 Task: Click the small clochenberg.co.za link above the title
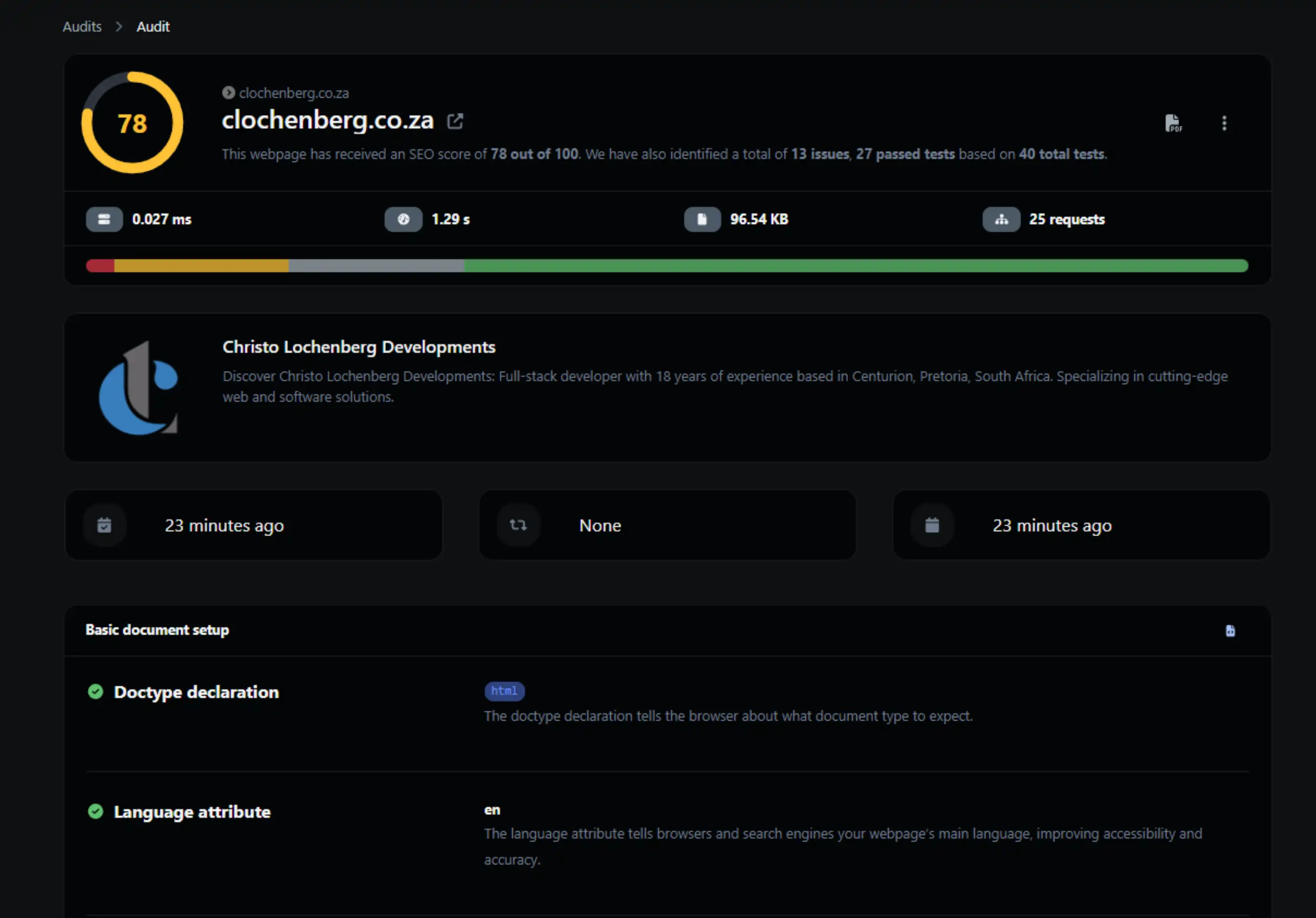pos(294,93)
